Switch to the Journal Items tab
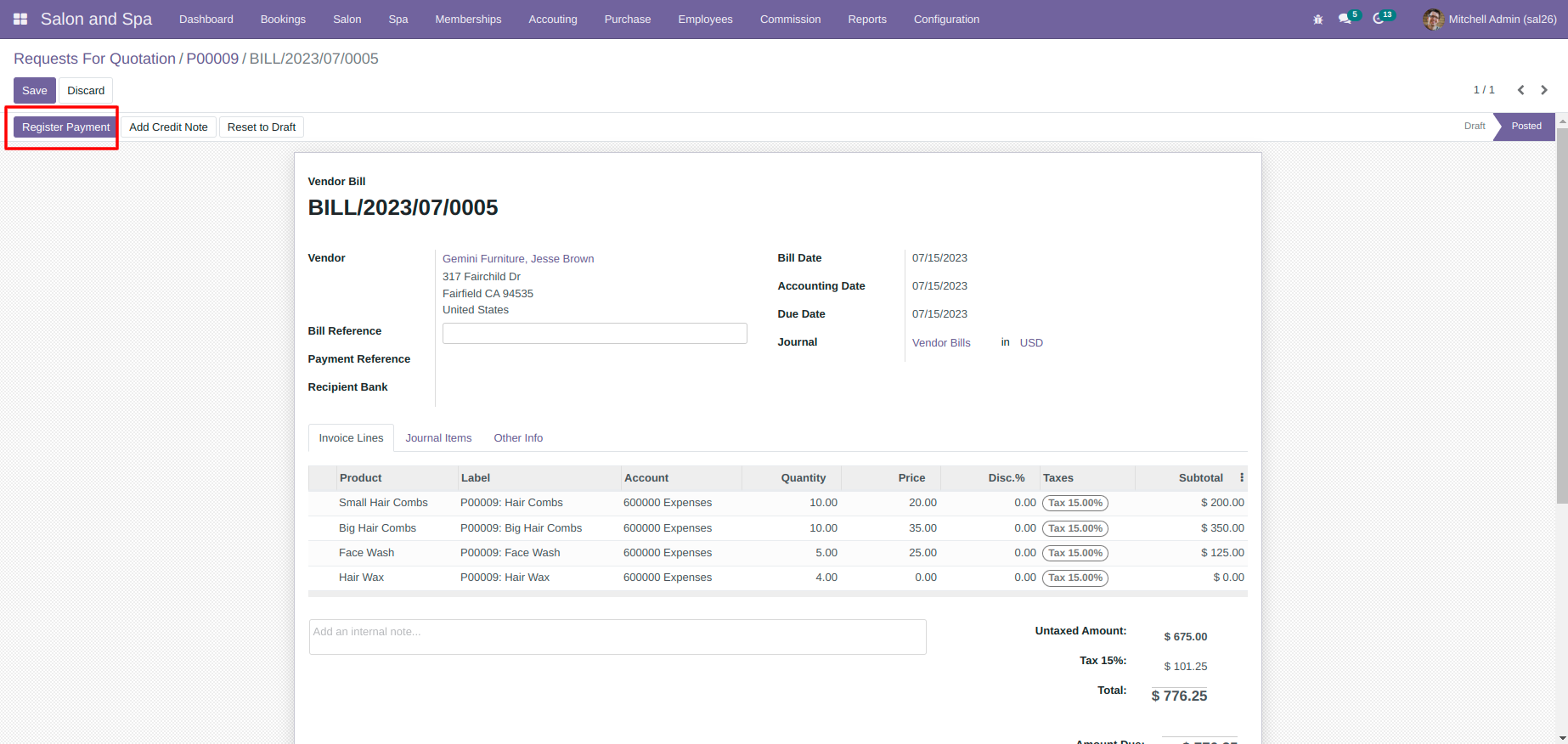 tap(438, 438)
